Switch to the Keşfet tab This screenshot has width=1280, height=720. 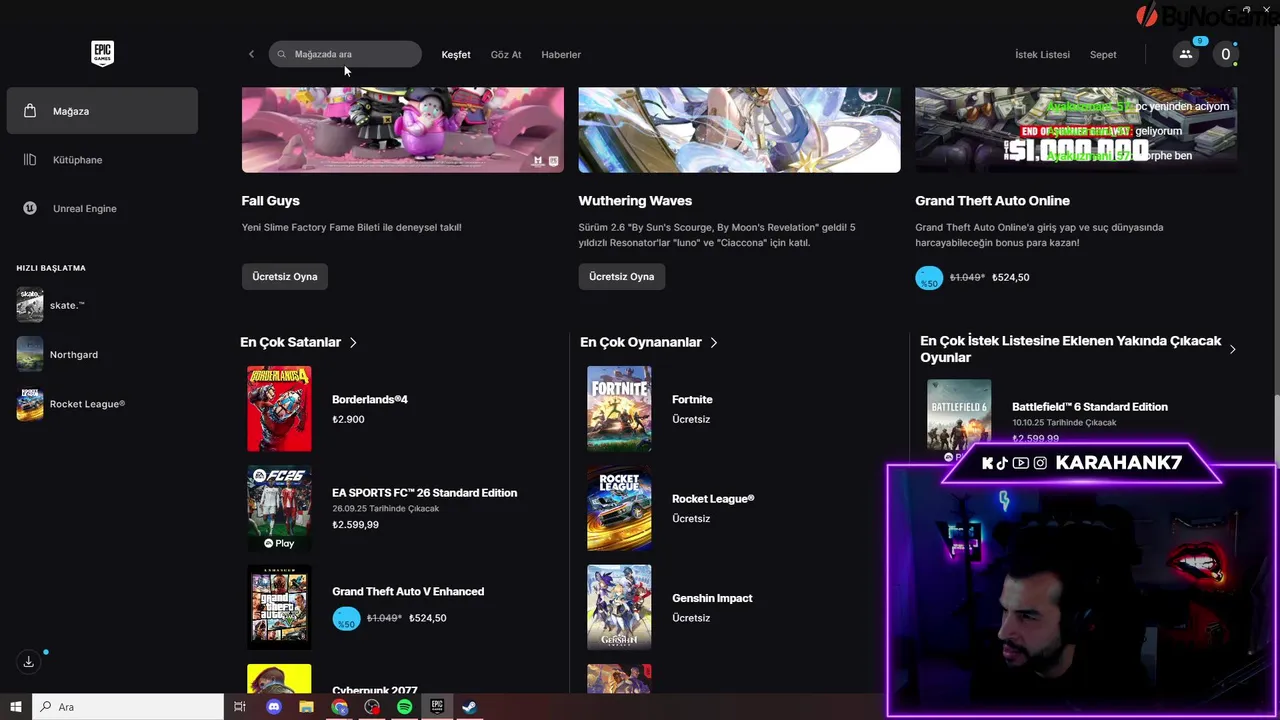pyautogui.click(x=456, y=54)
